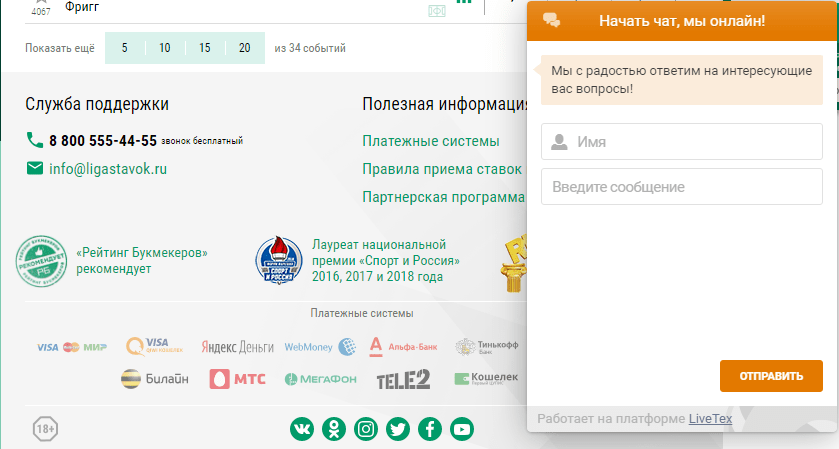The height and width of the screenshot is (449, 839).
Task: Open the Instagram social icon
Action: pyautogui.click(x=366, y=429)
